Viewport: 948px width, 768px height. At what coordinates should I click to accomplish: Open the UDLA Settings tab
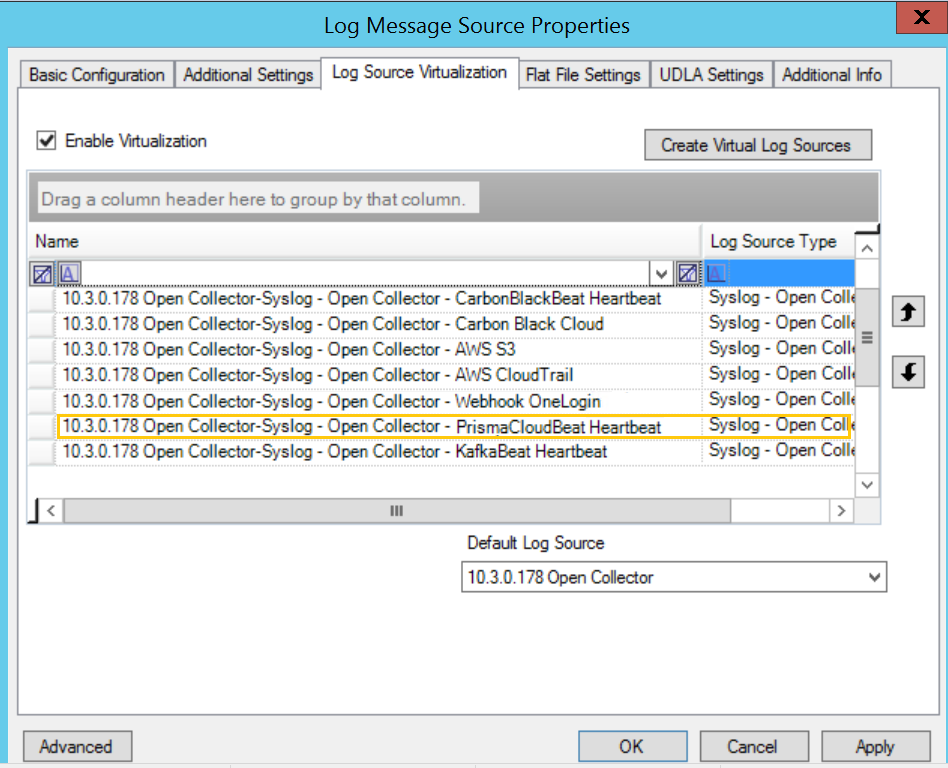point(711,75)
